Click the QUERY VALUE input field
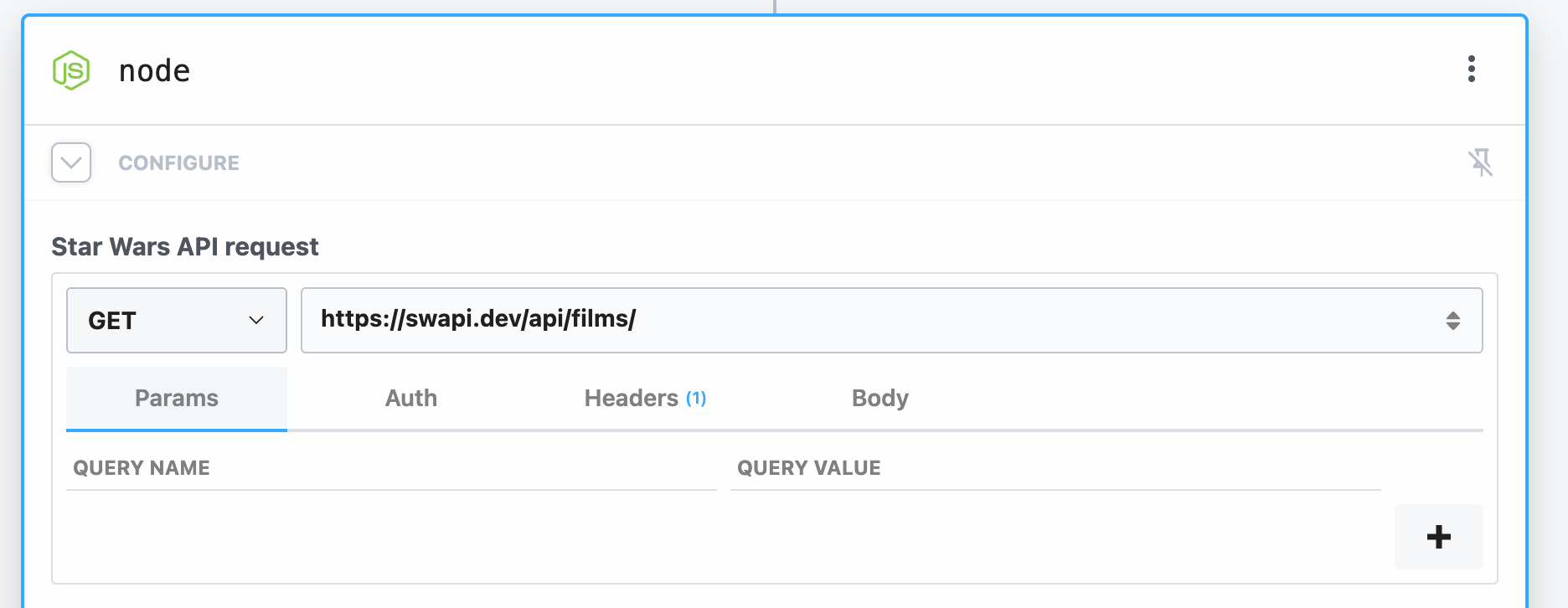 pos(1055,469)
